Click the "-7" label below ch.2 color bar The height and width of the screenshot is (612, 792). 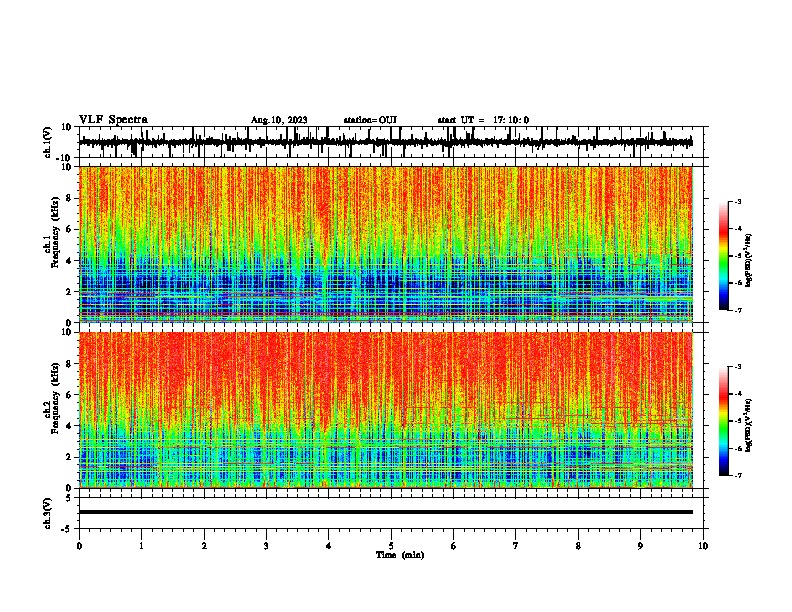[737, 476]
